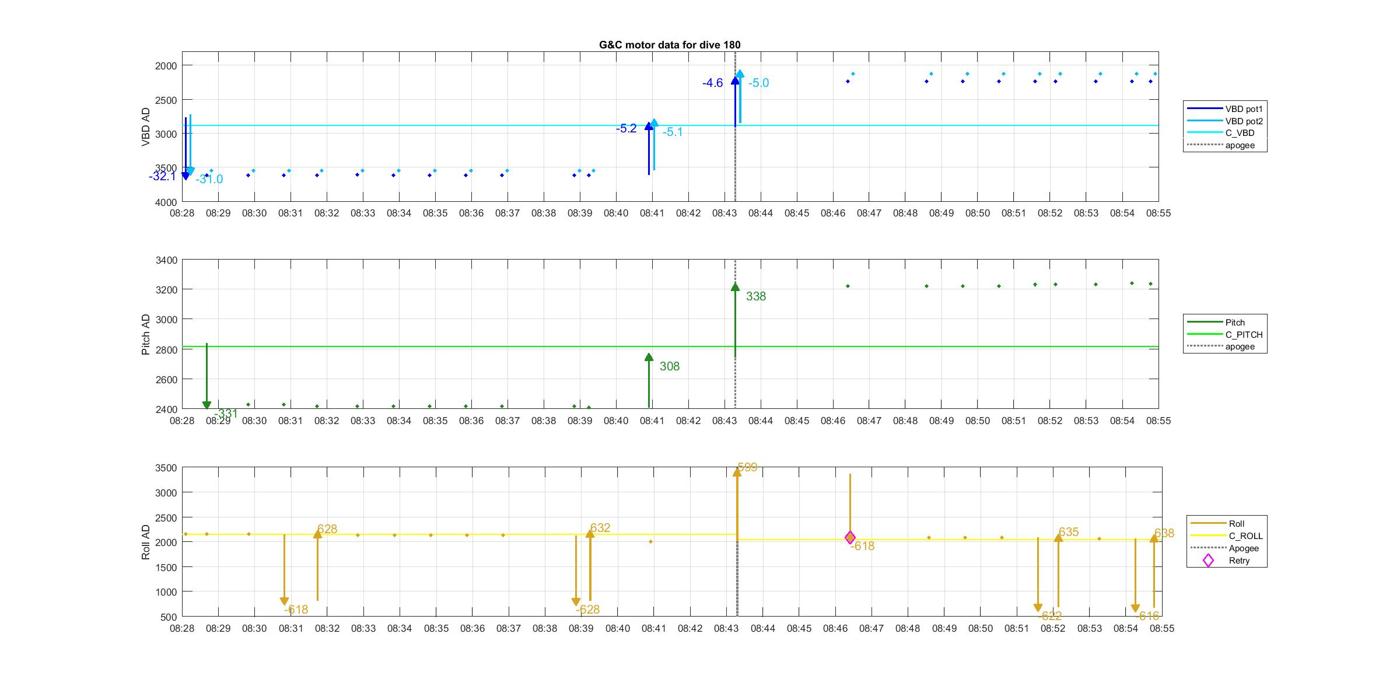This screenshot has height=693, width=1400.
Task: Click the "599" roll label at apogee
Action: (x=747, y=467)
